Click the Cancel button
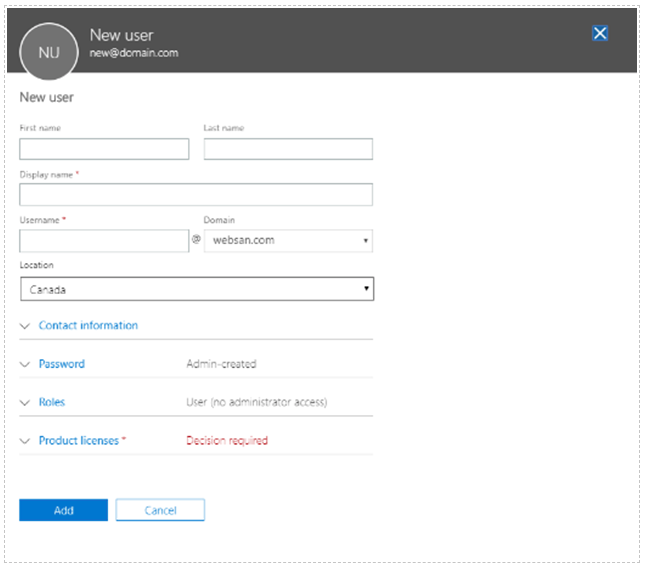 pos(160,510)
